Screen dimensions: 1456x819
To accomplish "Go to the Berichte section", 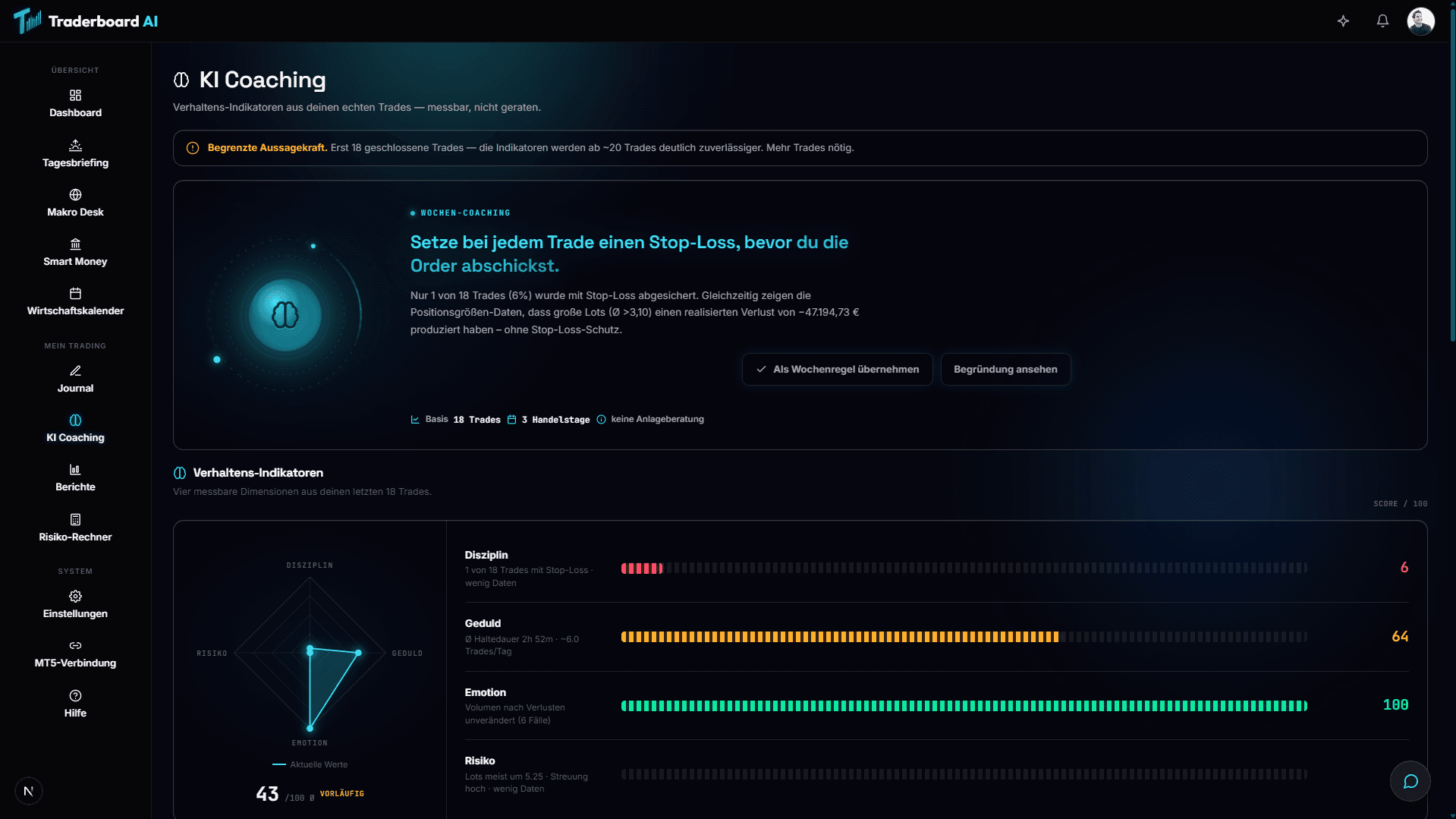I will pos(75,477).
